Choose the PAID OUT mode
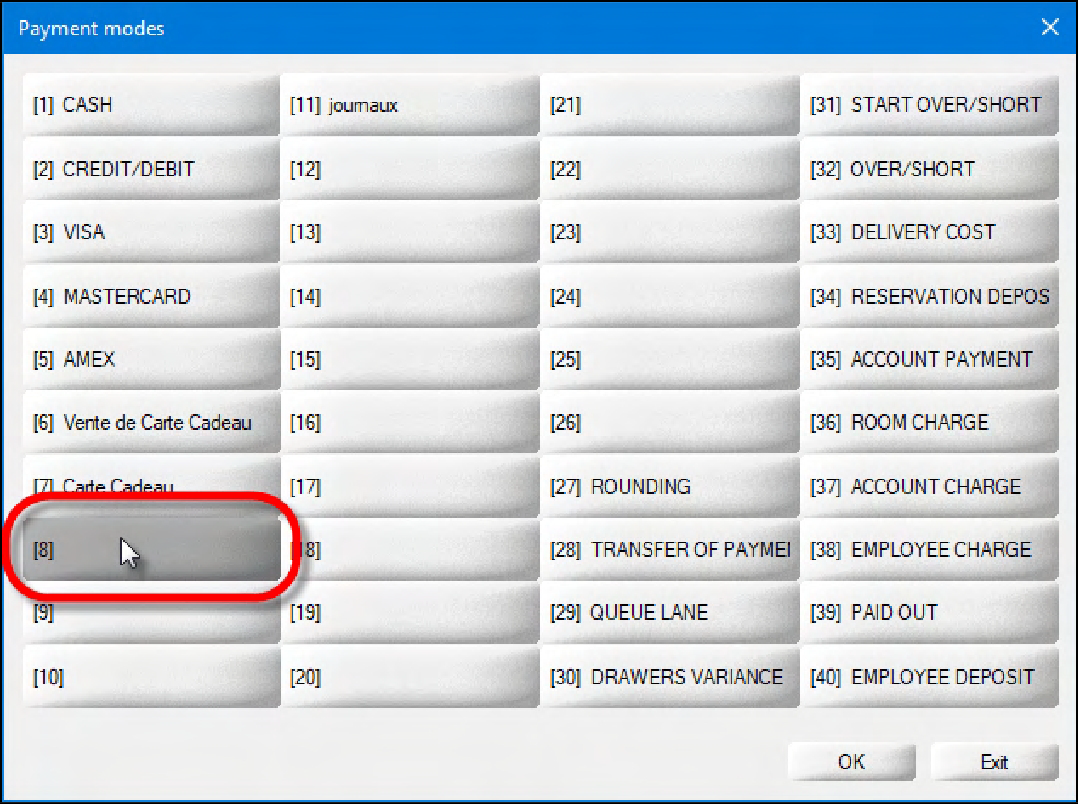The height and width of the screenshot is (804, 1078). tap(929, 613)
